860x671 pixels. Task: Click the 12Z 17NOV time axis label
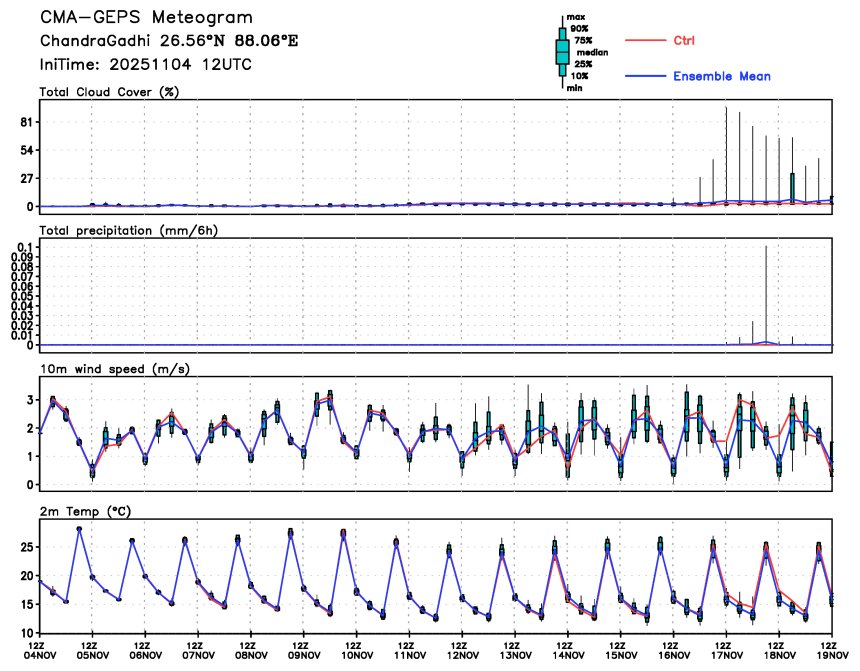coord(726,651)
